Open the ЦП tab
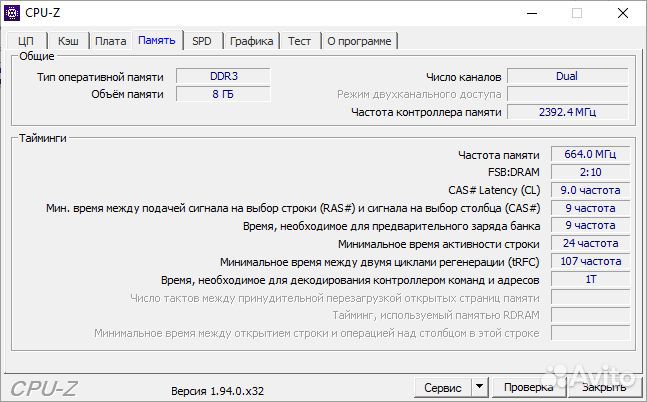The height and width of the screenshot is (402, 647). coord(26,41)
